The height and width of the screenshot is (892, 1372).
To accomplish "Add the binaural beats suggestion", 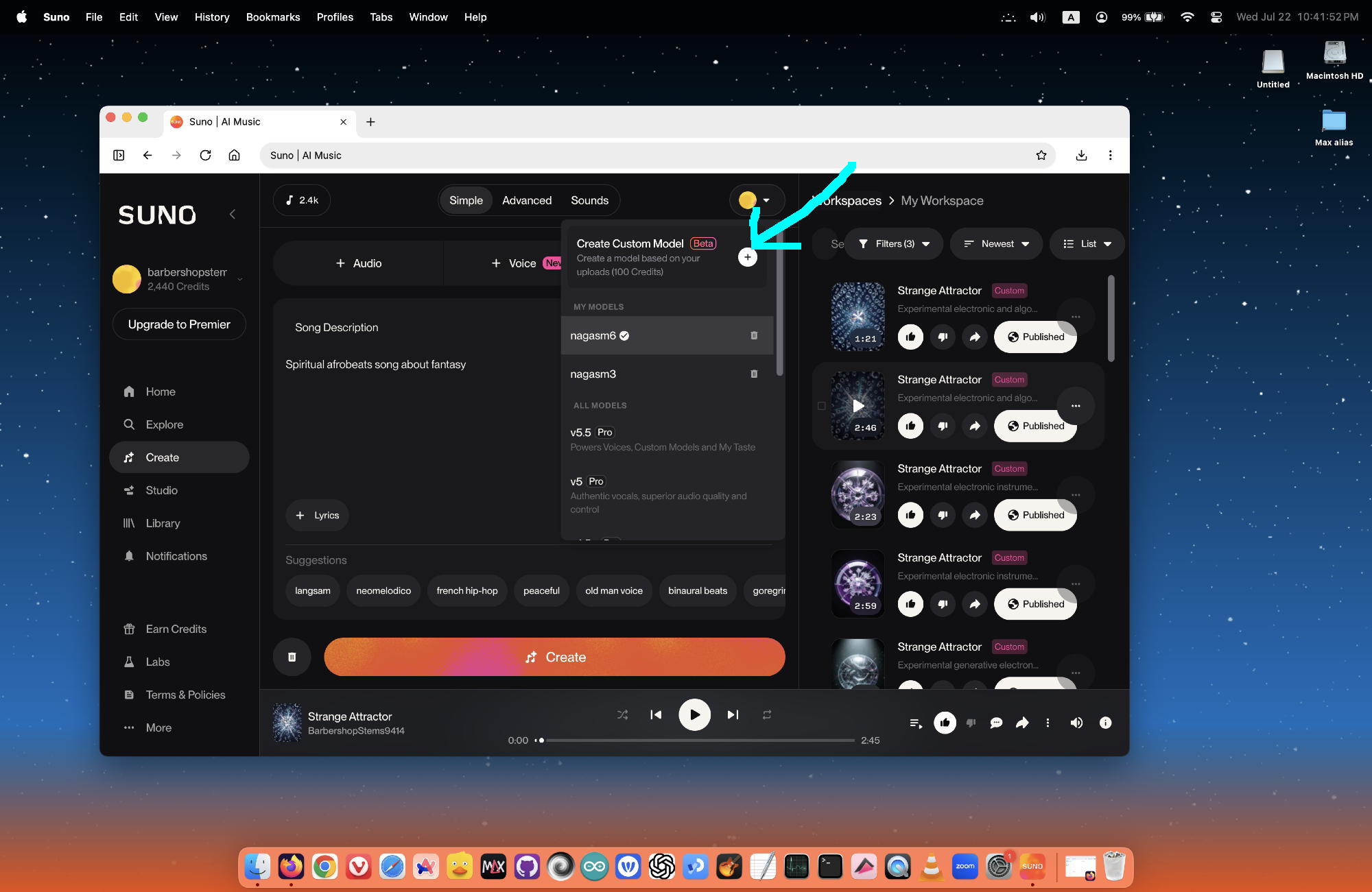I will coord(698,590).
